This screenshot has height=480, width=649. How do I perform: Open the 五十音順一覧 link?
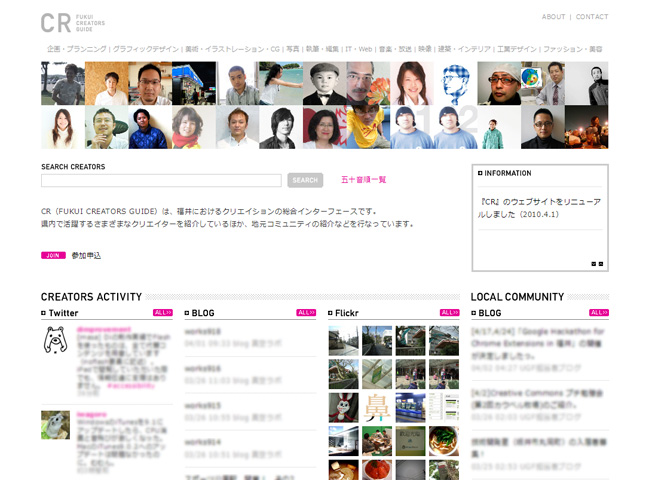click(x=363, y=180)
